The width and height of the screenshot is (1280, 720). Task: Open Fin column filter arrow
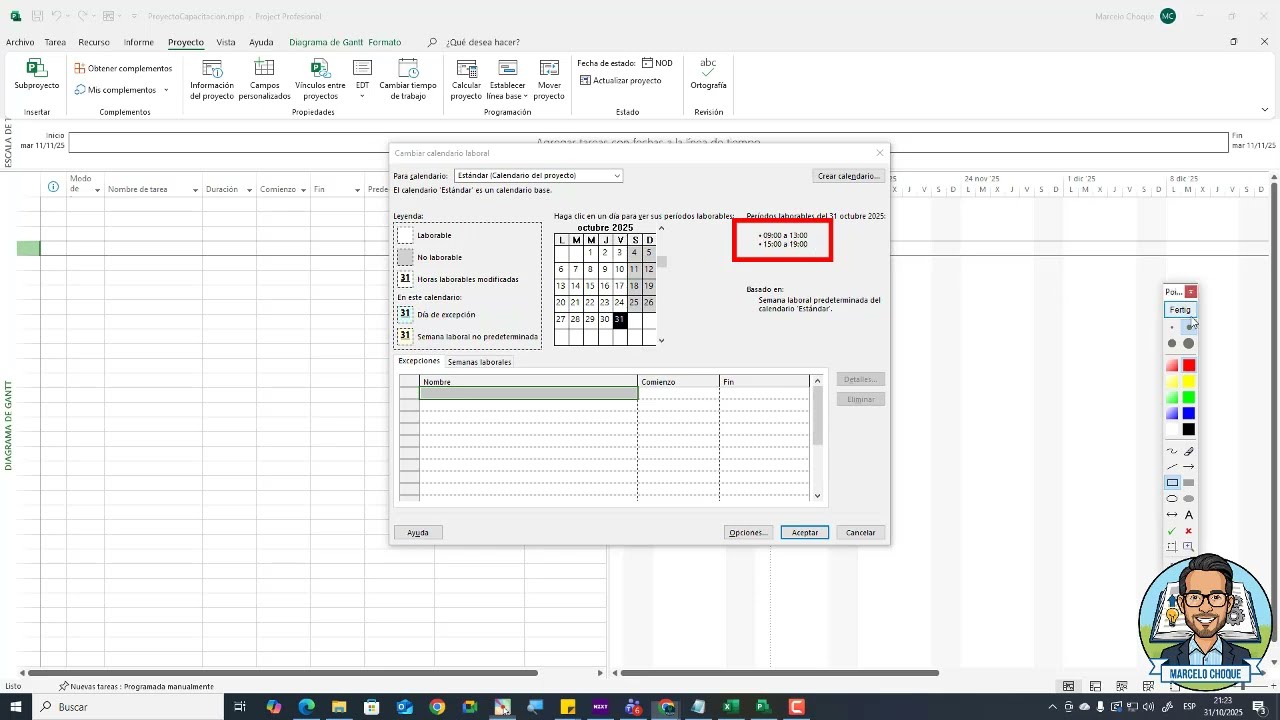pyautogui.click(x=357, y=190)
